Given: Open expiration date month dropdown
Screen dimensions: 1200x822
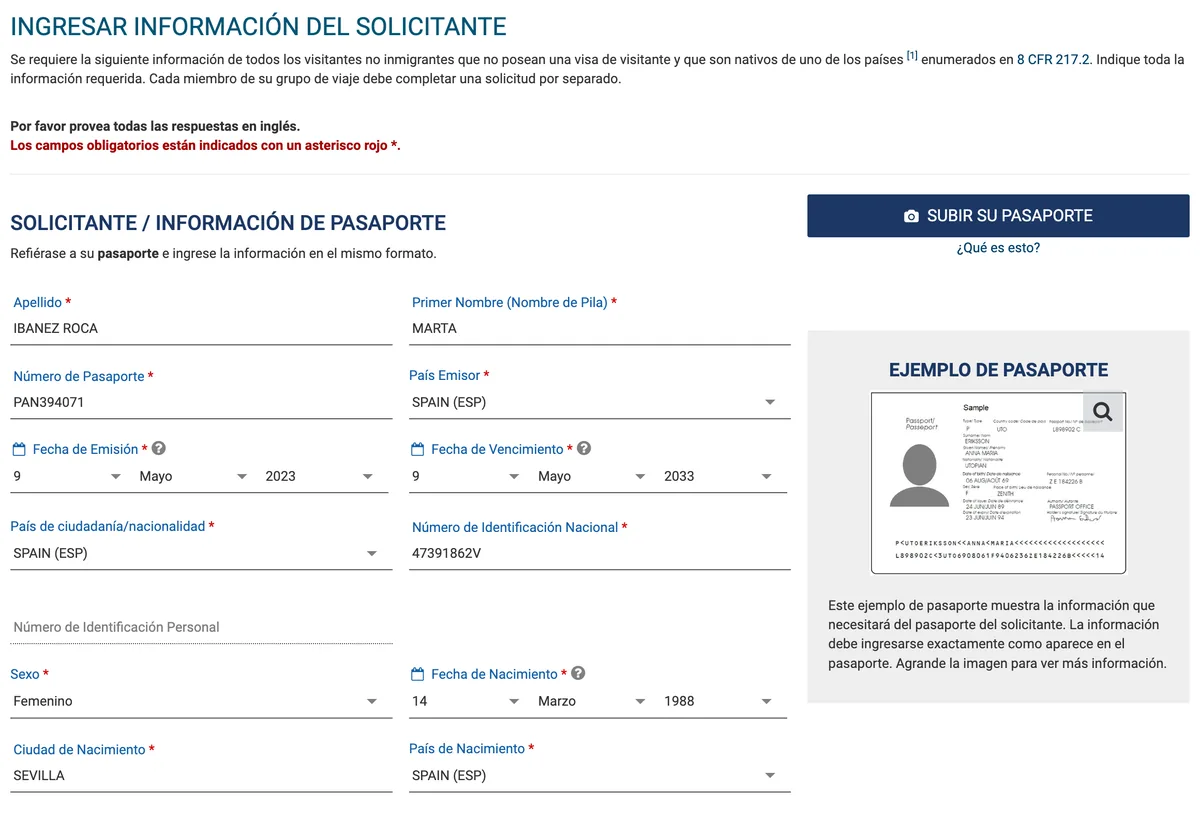Looking at the screenshot, I should 594,476.
